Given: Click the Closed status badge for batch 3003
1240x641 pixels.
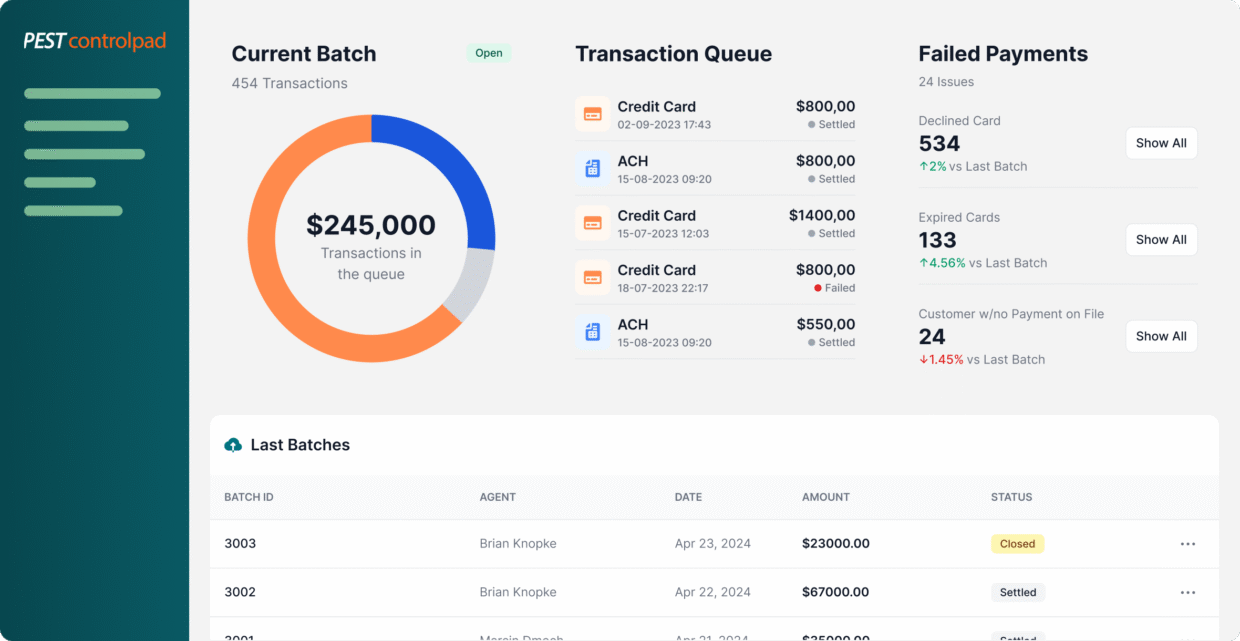Looking at the screenshot, I should (1017, 544).
